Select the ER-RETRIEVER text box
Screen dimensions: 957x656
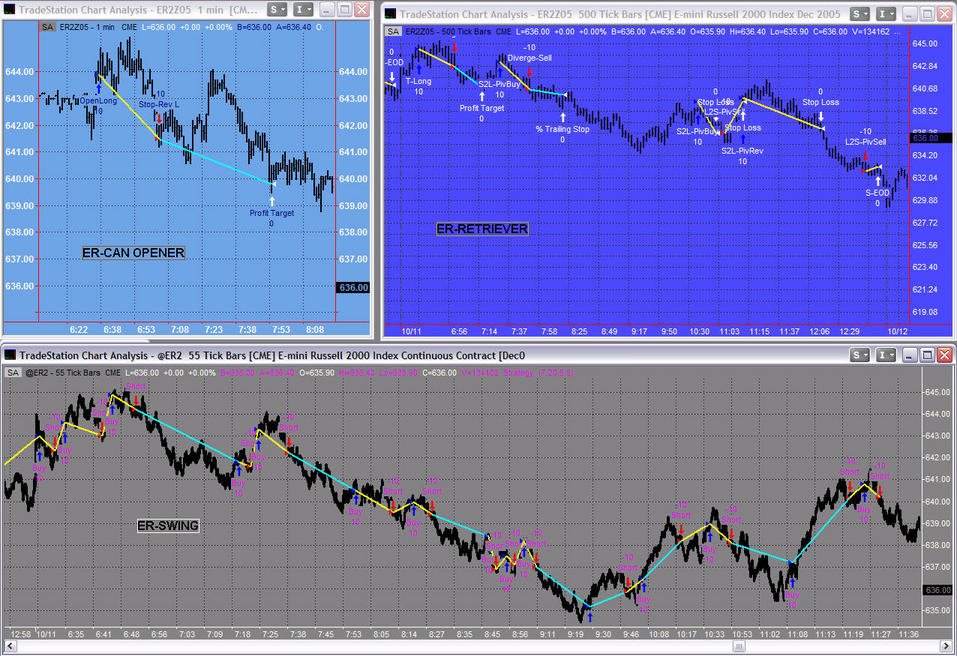[x=482, y=229]
